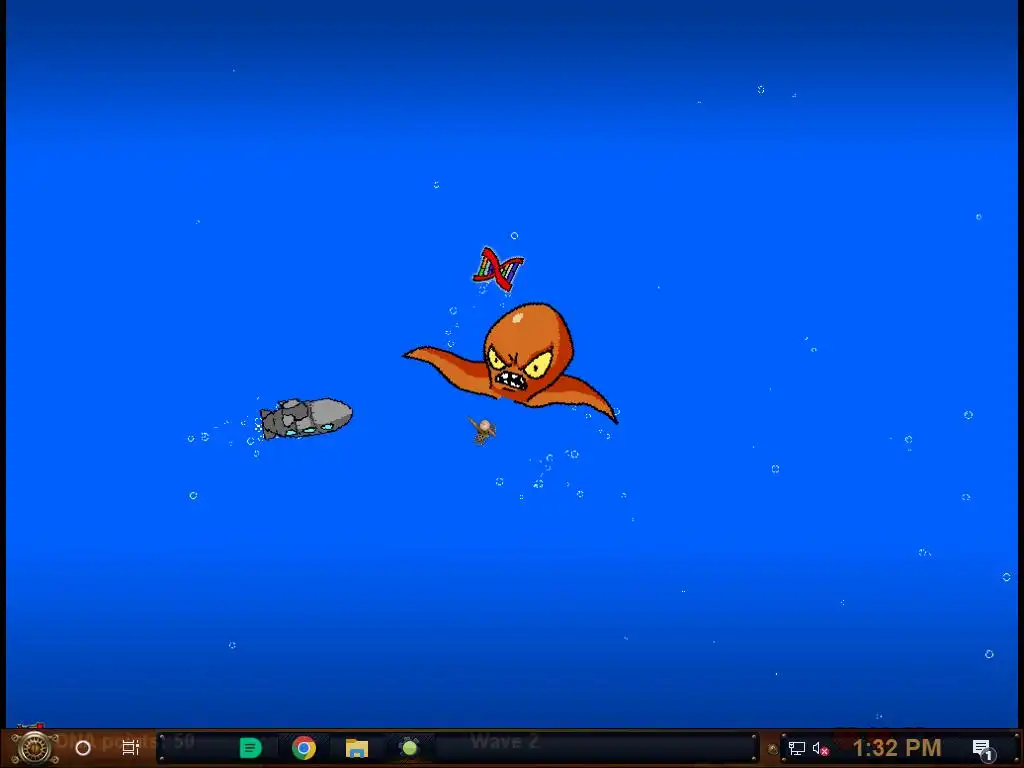Image resolution: width=1024 pixels, height=768 pixels.
Task: Click the muted volume tray icon
Action: [x=820, y=748]
